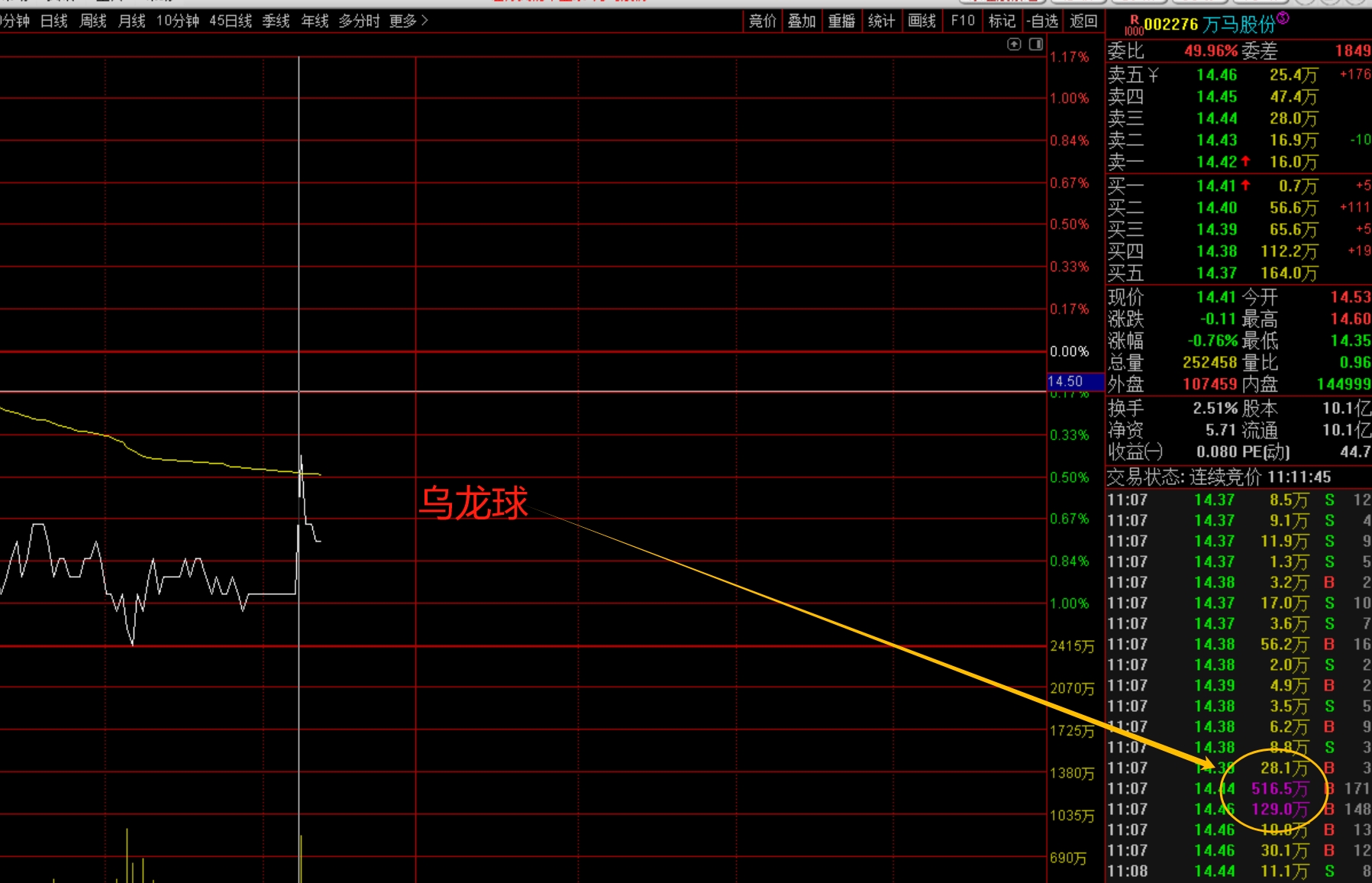Click the 56.2万 trade at 14.38
The height and width of the screenshot is (883, 1372).
[1238, 644]
